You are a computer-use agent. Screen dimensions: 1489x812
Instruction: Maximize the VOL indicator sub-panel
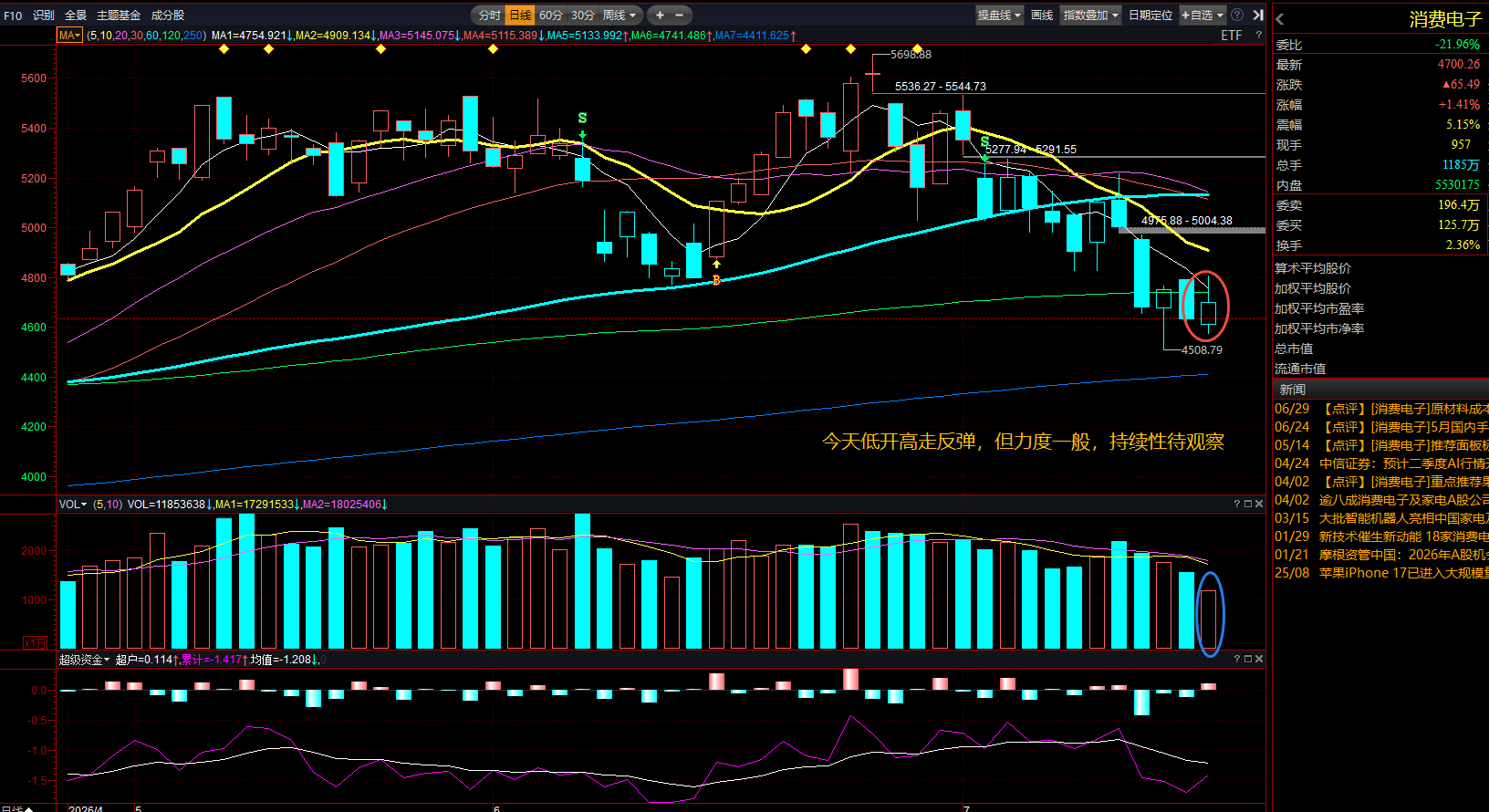pos(1248,504)
